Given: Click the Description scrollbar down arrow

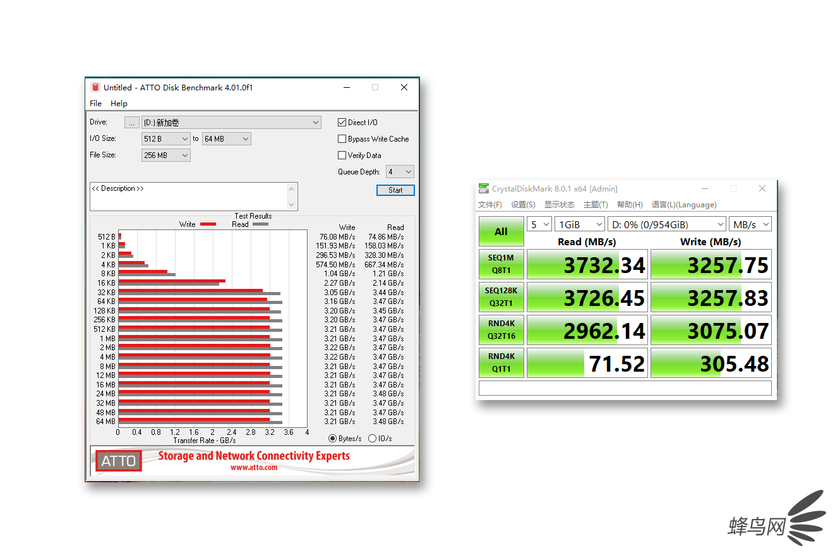Looking at the screenshot, I should click(x=291, y=205).
